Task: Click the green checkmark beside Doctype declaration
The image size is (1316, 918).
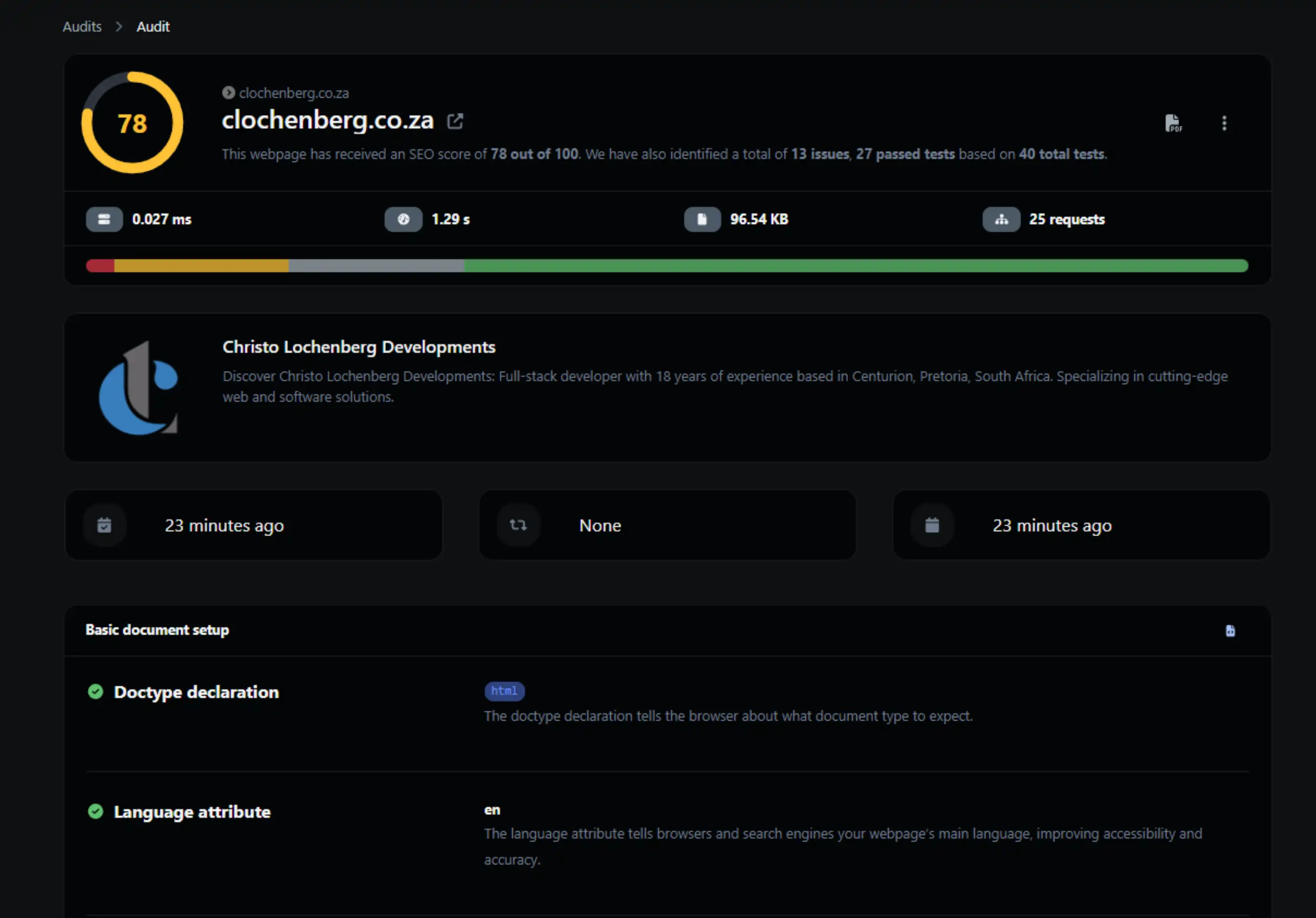Action: click(96, 692)
